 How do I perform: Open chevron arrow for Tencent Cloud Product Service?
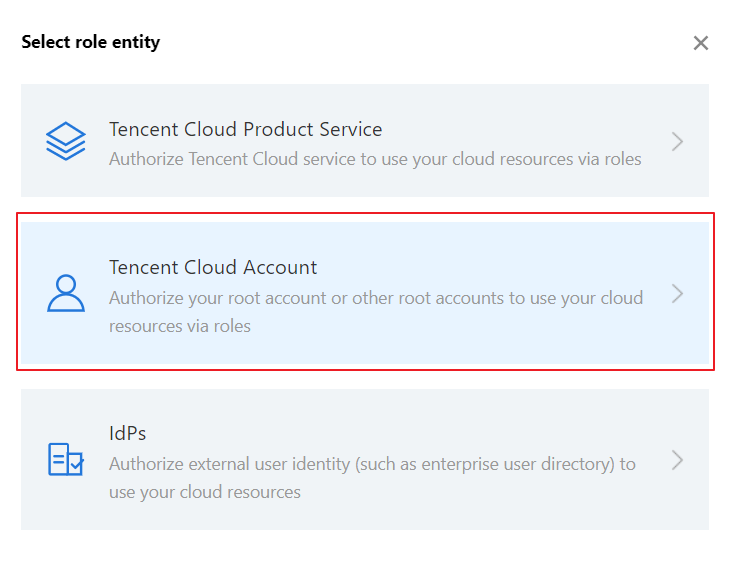click(677, 141)
